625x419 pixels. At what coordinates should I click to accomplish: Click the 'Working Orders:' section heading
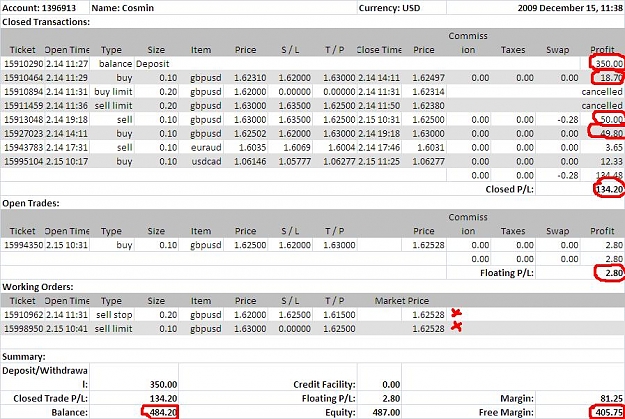(x=38, y=287)
